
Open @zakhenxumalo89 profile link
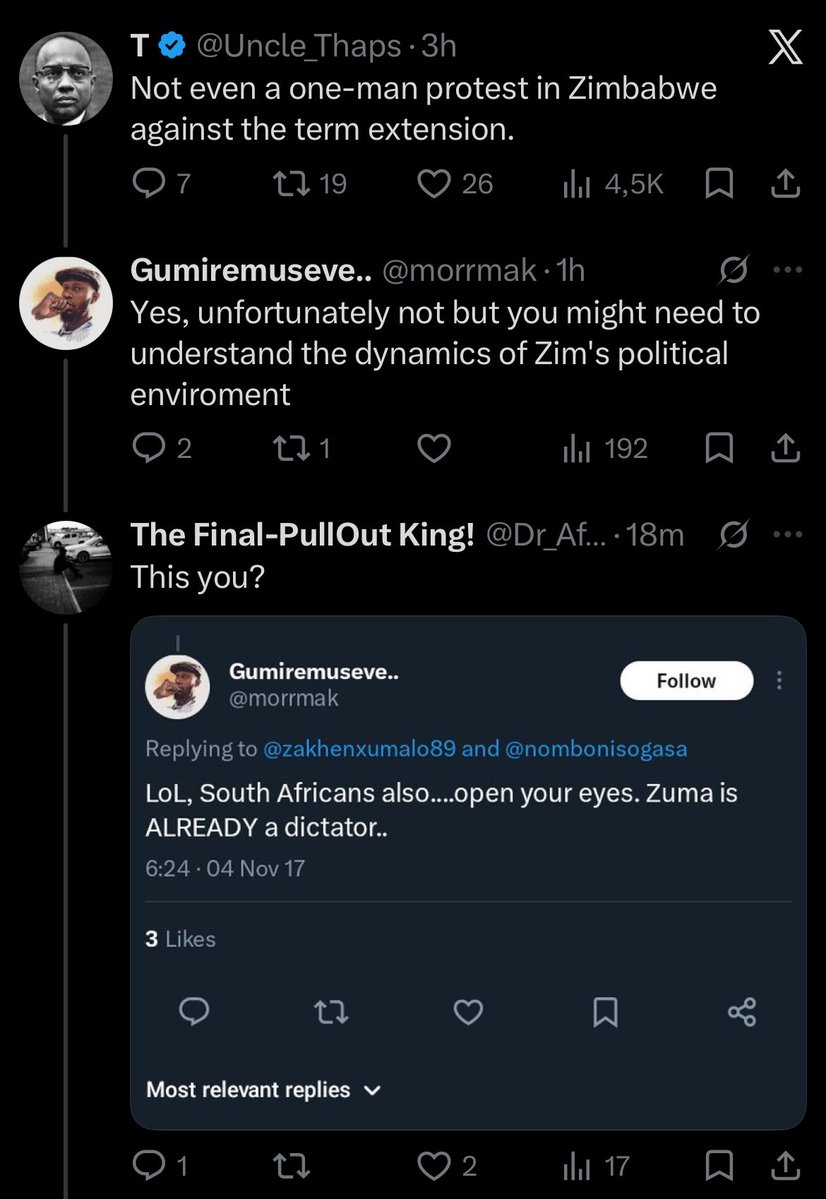coord(359,749)
